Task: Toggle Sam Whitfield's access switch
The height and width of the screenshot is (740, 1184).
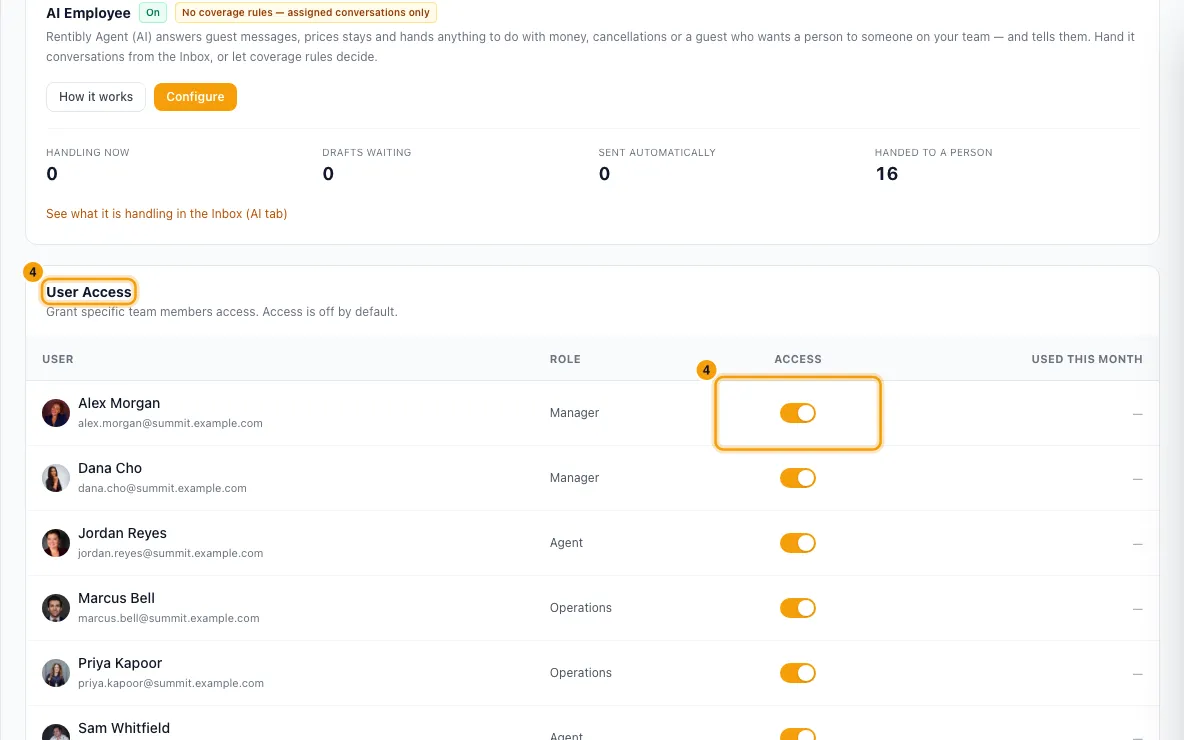Action: (x=797, y=734)
